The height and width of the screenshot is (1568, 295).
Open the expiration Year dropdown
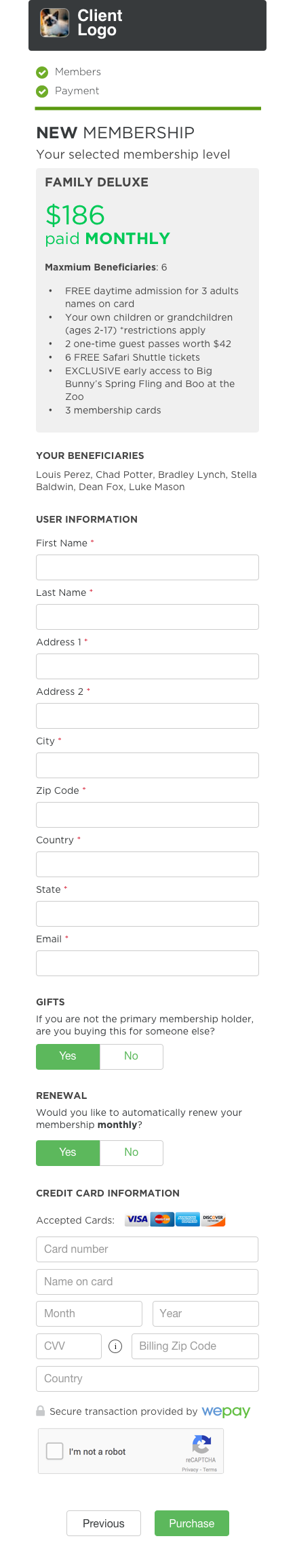[x=205, y=1314]
